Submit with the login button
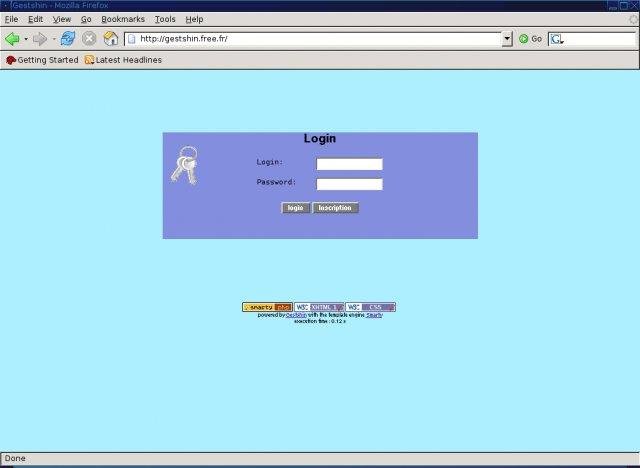 [296, 208]
